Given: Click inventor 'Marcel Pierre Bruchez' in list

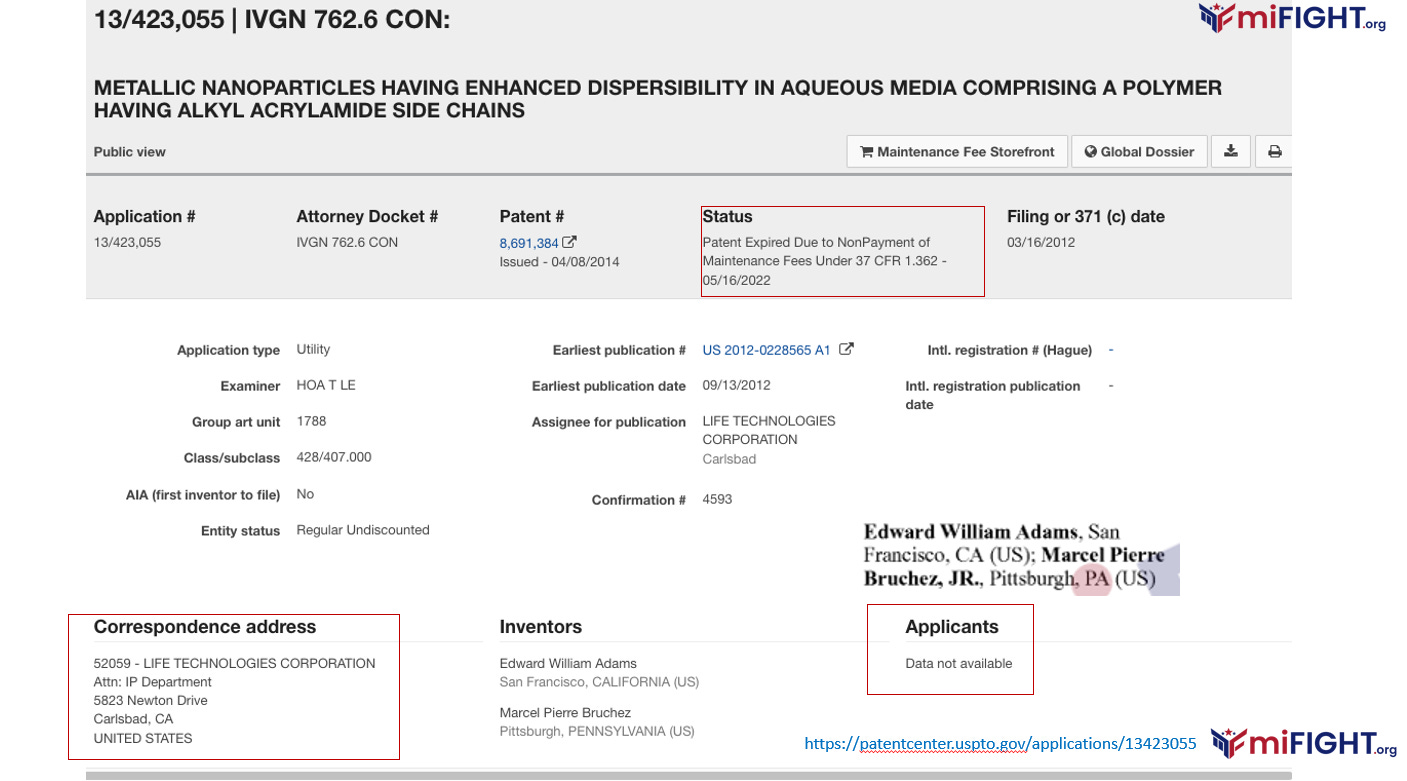Looking at the screenshot, I should click(565, 713).
